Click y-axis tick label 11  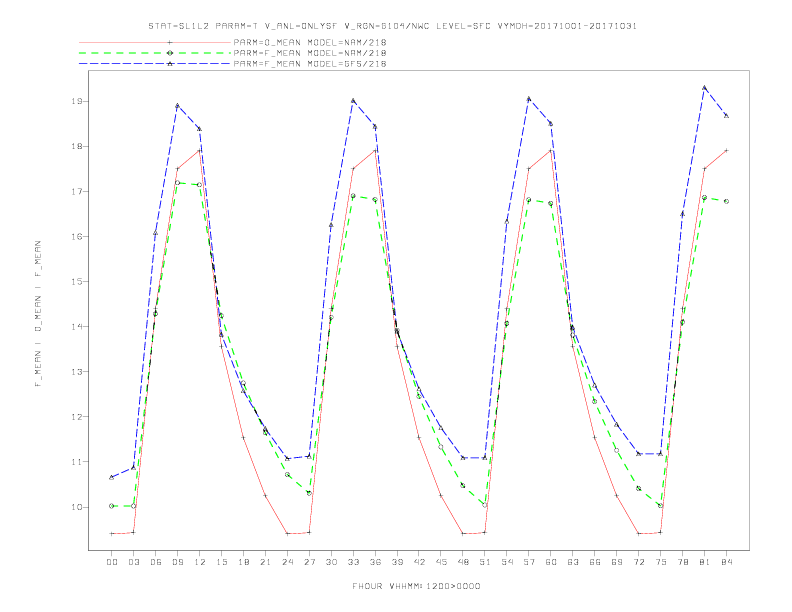coord(77,462)
